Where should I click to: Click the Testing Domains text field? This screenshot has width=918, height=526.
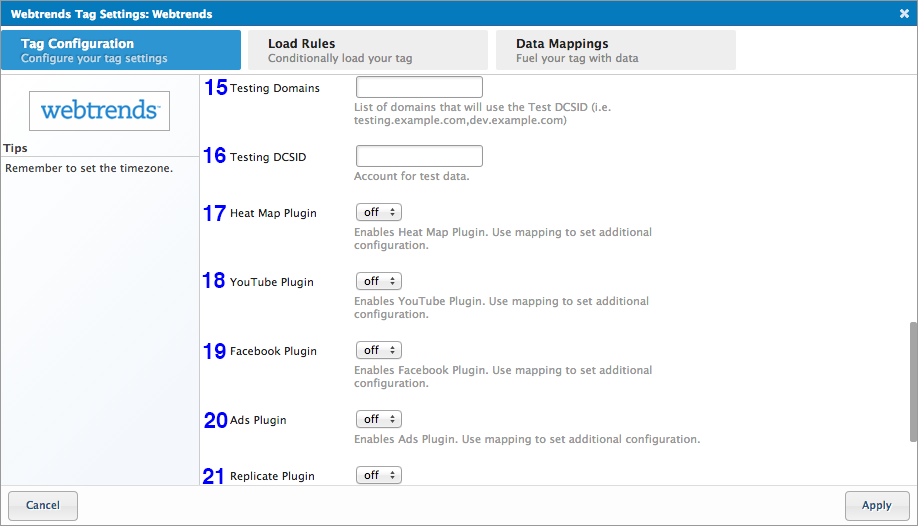tap(419, 87)
